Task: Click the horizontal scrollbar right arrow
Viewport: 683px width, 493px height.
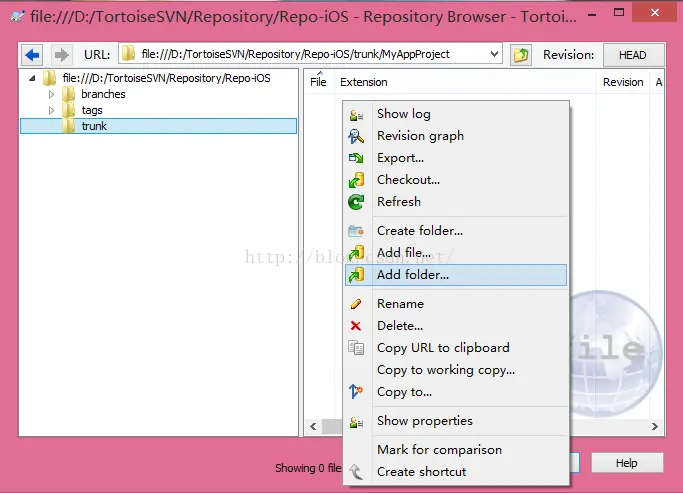Action: pos(655,426)
